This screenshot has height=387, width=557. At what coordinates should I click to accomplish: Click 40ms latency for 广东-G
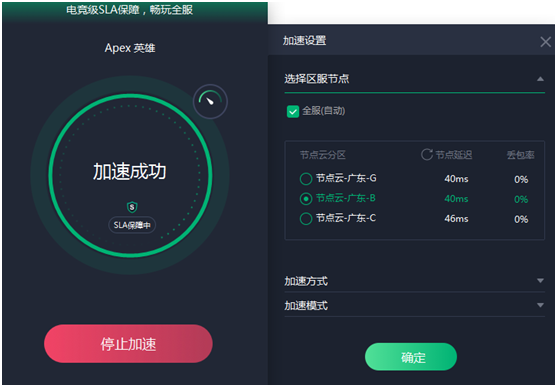pyautogui.click(x=456, y=178)
